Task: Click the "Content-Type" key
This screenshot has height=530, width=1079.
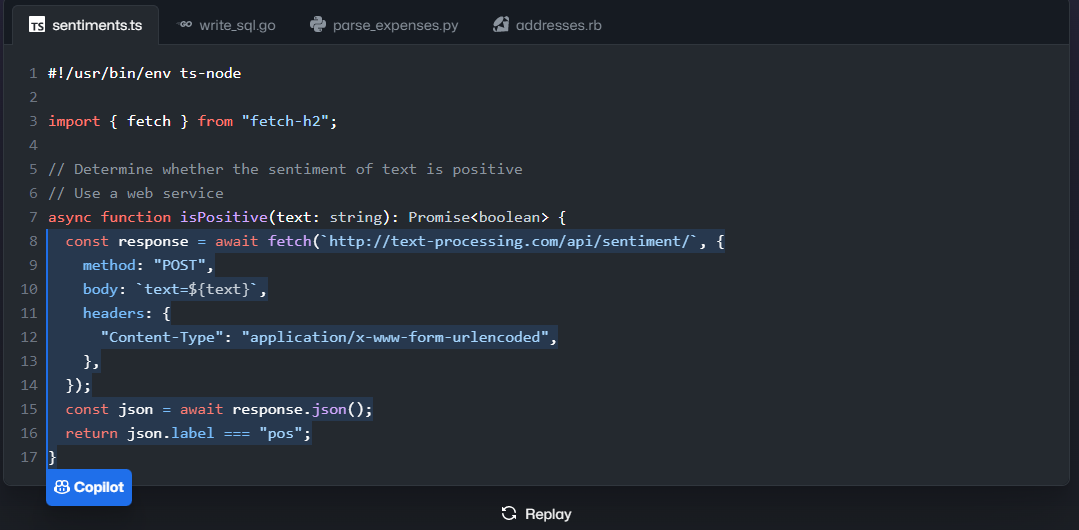Action: [162, 338]
